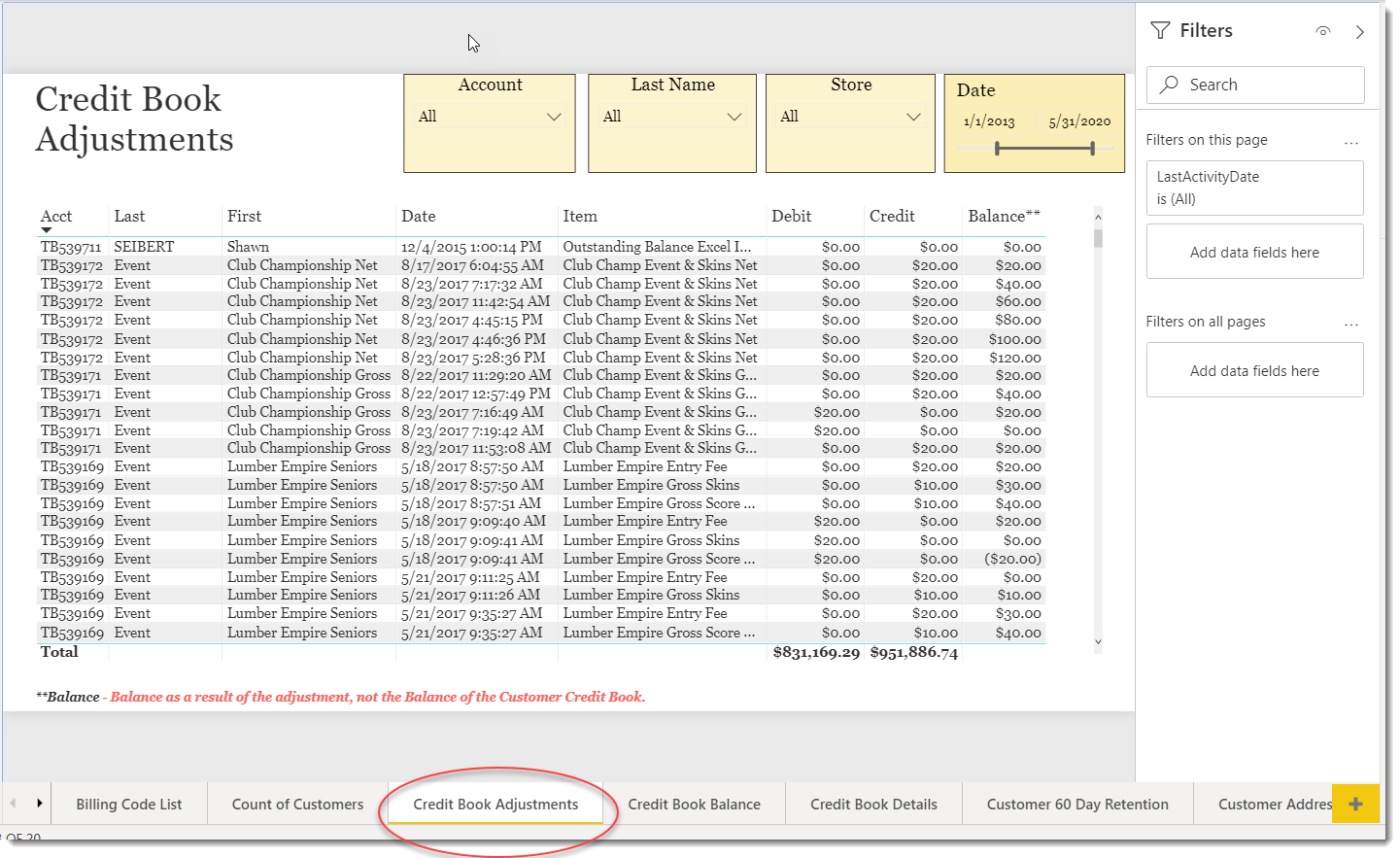Click the date 12/4/2015 1:00:14 PM
The image size is (1400, 858).
(x=471, y=247)
